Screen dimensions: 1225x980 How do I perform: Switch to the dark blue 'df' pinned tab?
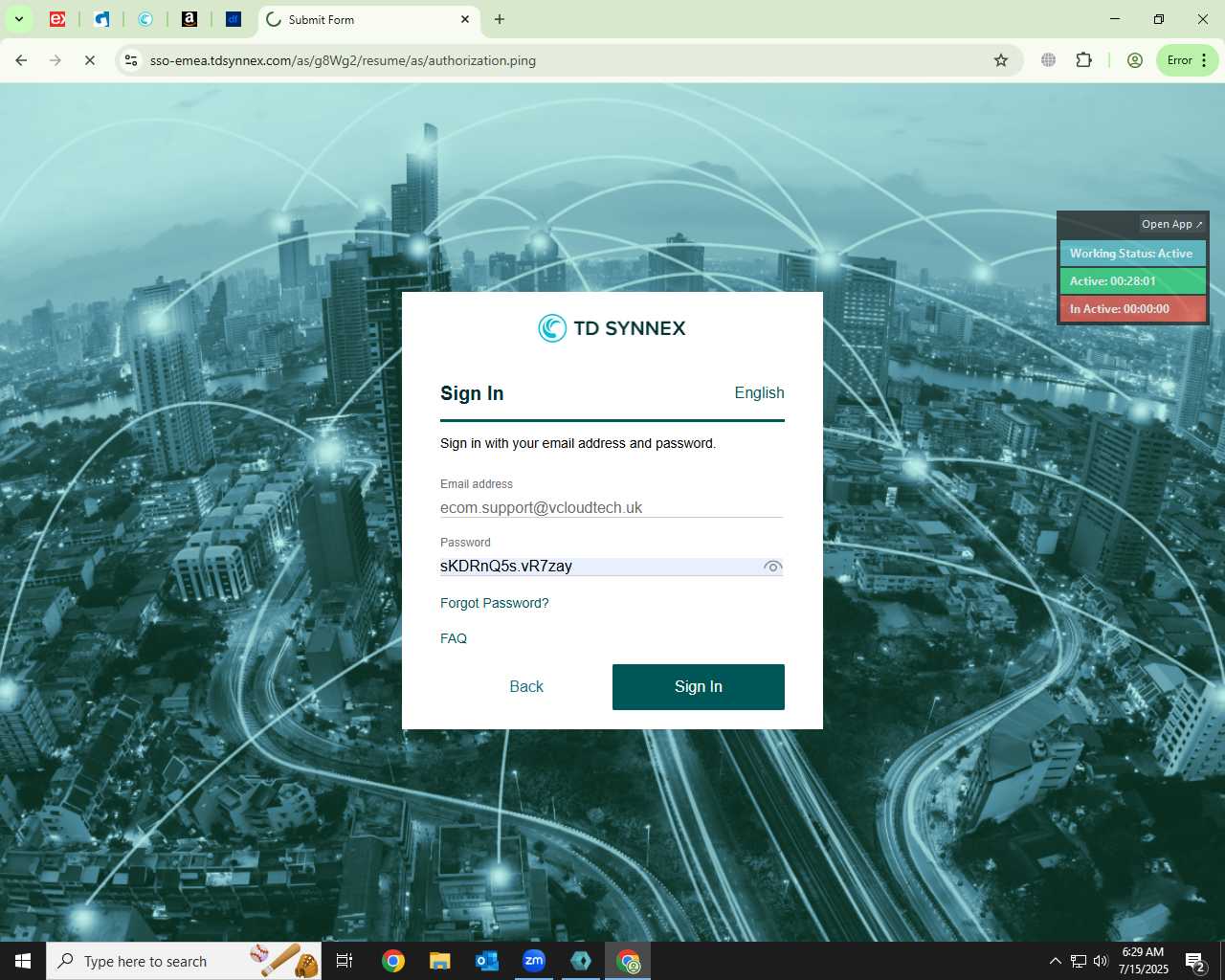click(x=234, y=19)
